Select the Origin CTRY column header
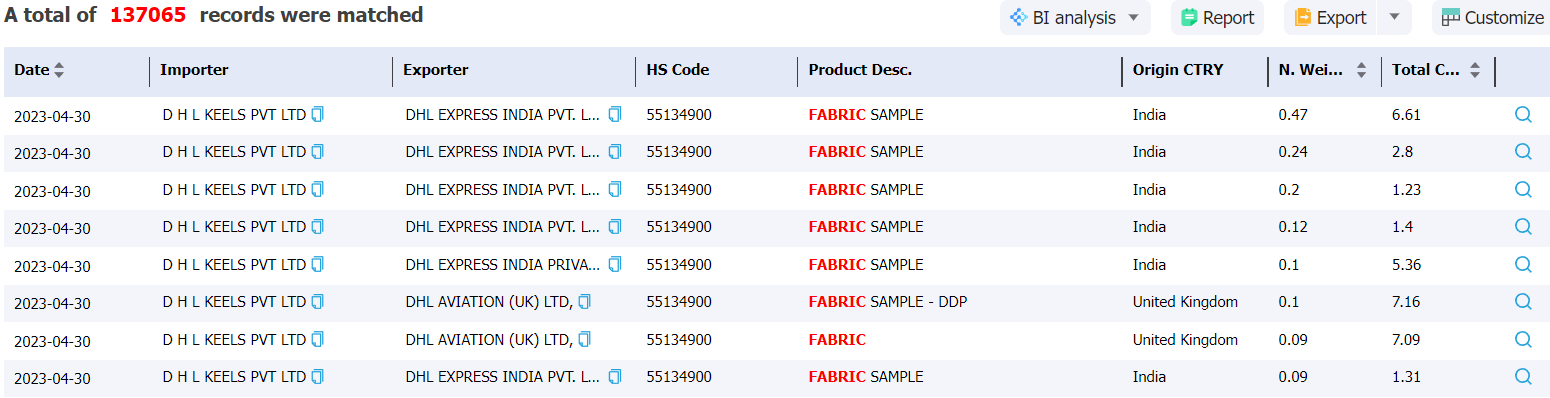The image size is (1550, 398). pyautogui.click(x=1178, y=70)
